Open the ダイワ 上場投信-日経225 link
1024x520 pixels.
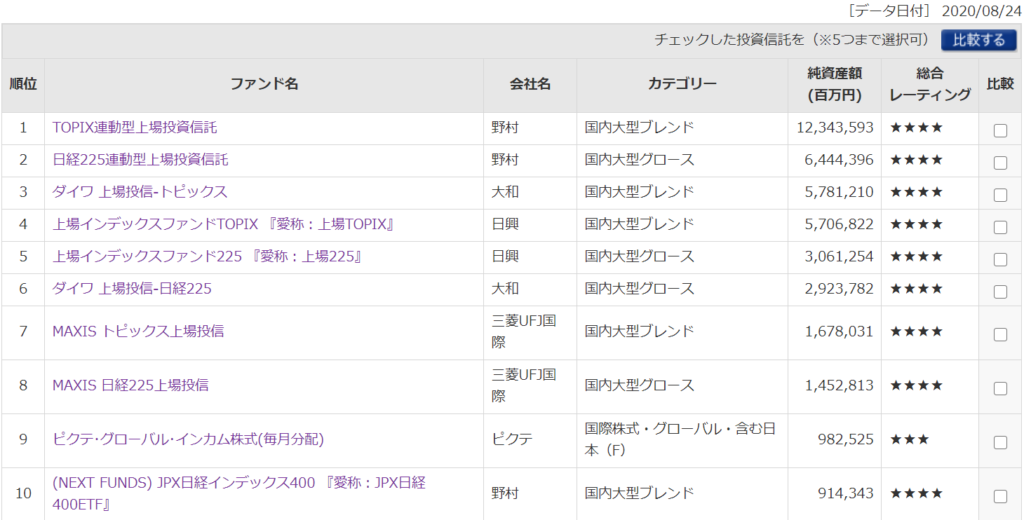(131, 289)
